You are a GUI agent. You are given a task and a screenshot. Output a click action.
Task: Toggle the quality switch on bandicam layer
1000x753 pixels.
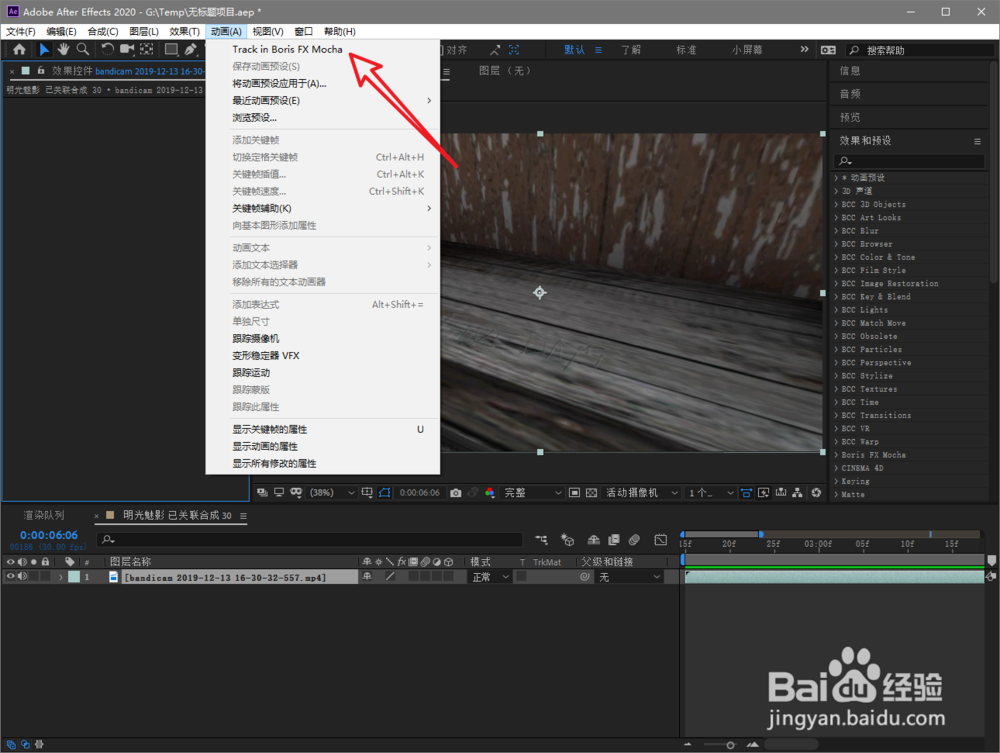click(390, 576)
